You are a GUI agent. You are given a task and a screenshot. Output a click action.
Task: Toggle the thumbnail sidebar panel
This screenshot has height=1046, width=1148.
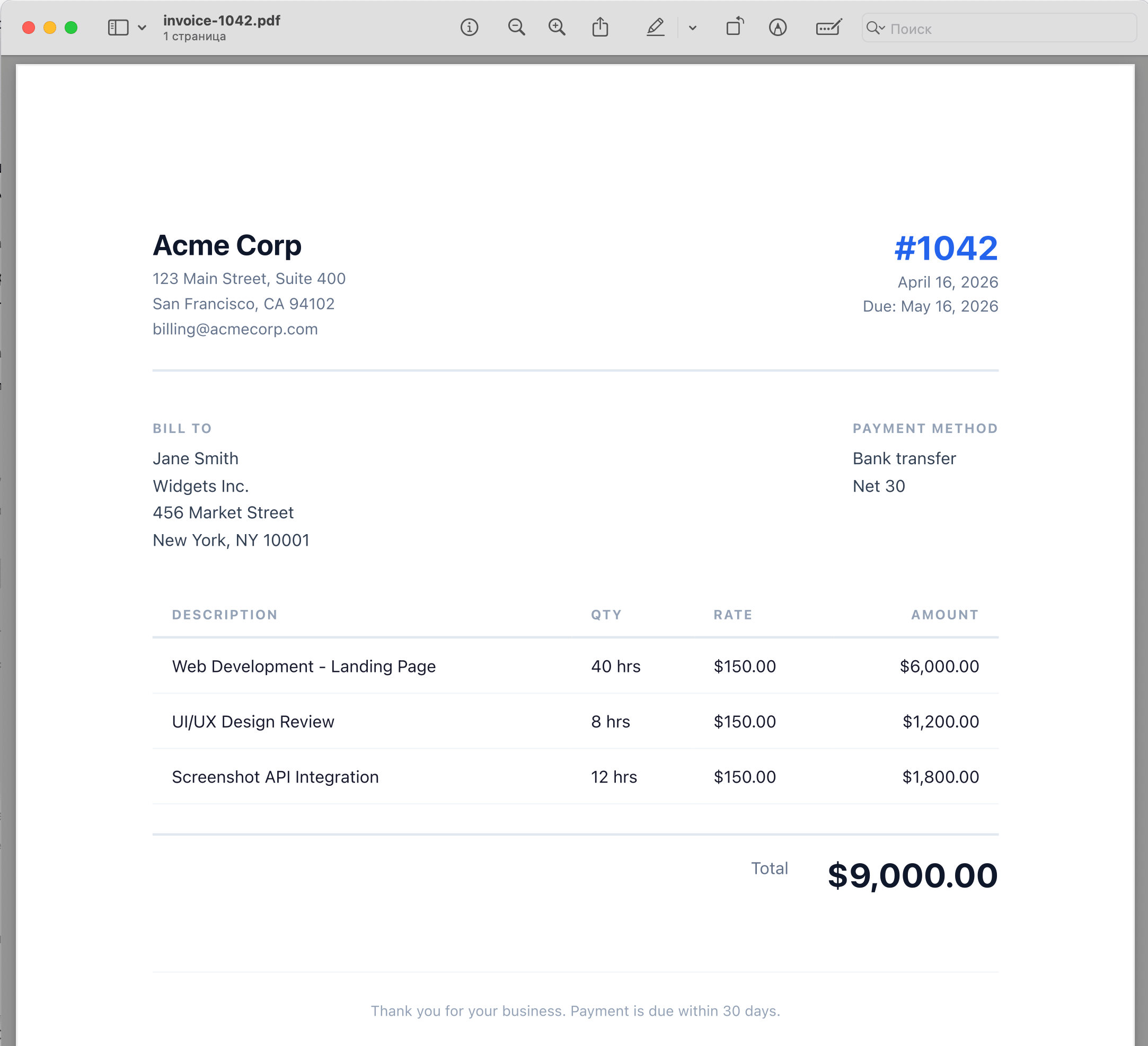(118, 27)
